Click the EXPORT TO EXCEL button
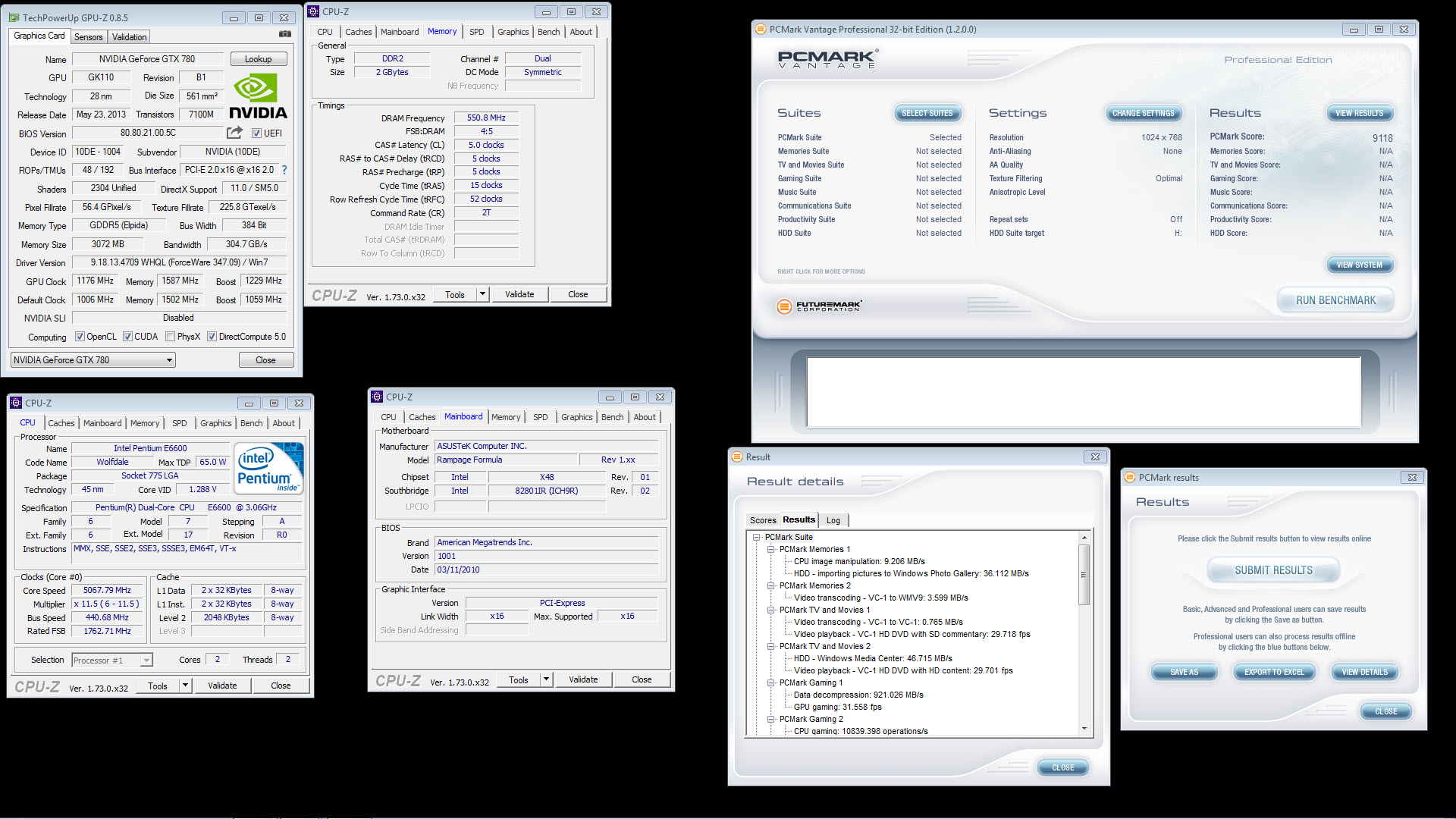The width and height of the screenshot is (1456, 819). 1274,672
